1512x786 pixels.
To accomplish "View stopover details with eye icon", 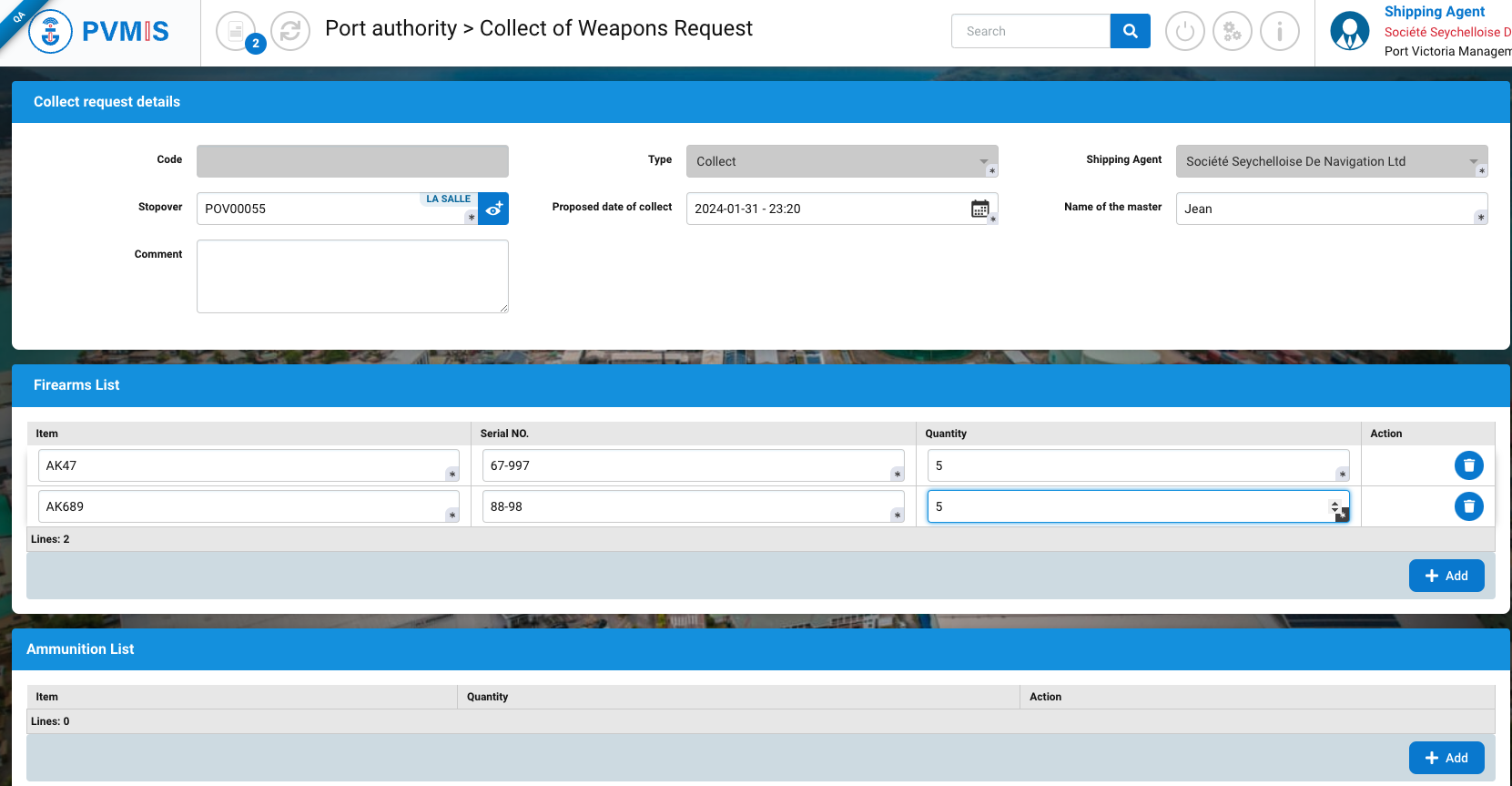I will click(x=493, y=209).
